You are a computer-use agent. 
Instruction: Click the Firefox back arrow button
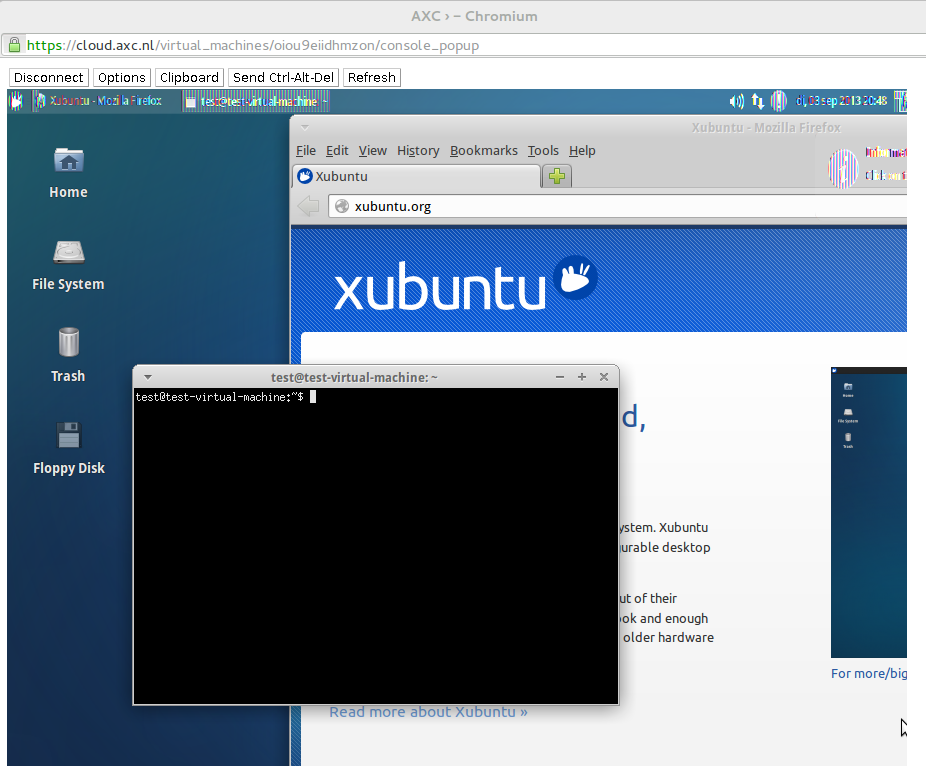pos(309,206)
